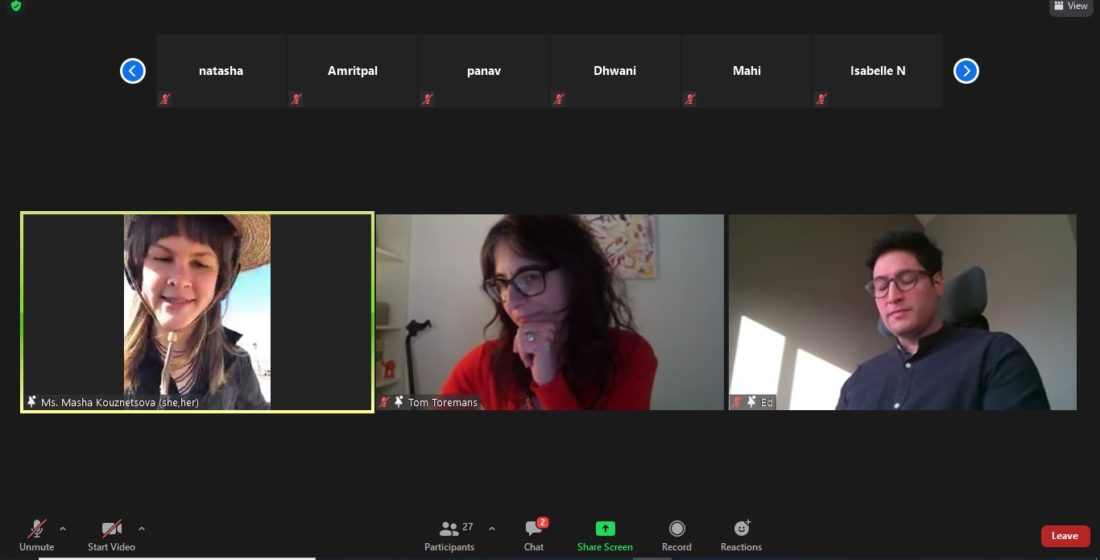Click Dhwani's muted microphone icon
The image size is (1100, 560).
(558, 99)
